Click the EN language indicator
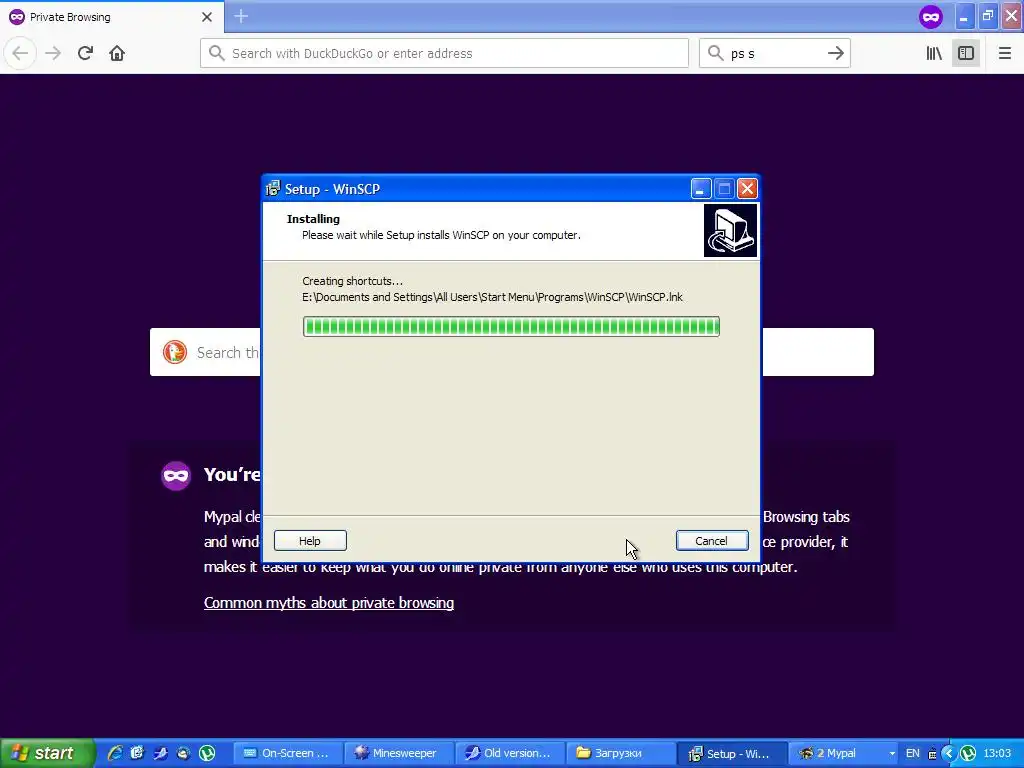Screen dimensions: 1024x768 [913, 754]
